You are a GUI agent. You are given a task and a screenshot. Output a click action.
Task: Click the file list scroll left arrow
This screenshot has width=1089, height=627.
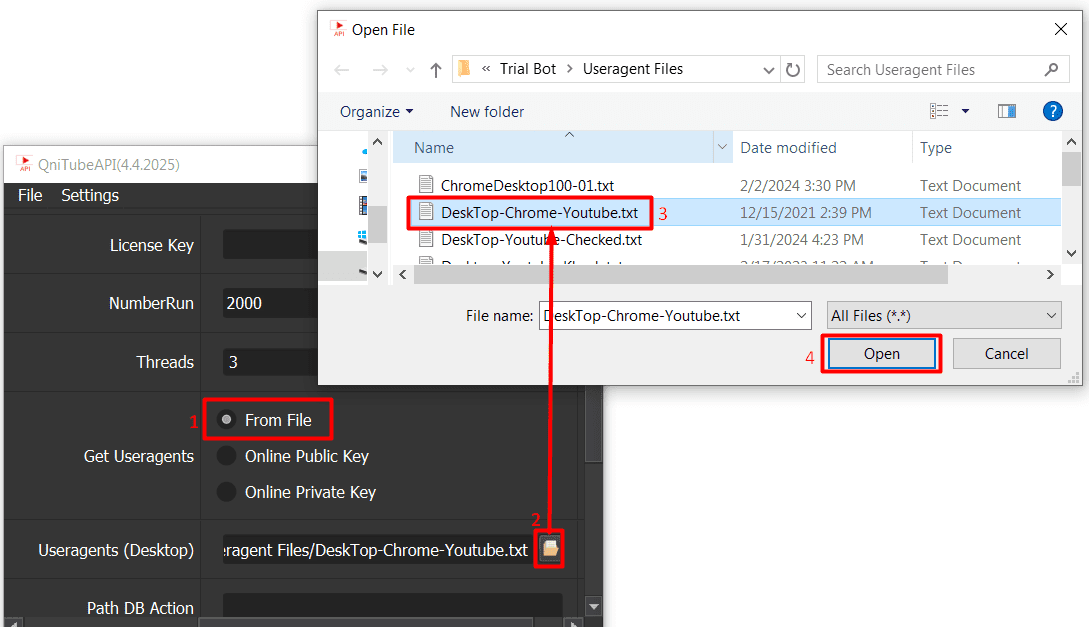click(x=403, y=274)
